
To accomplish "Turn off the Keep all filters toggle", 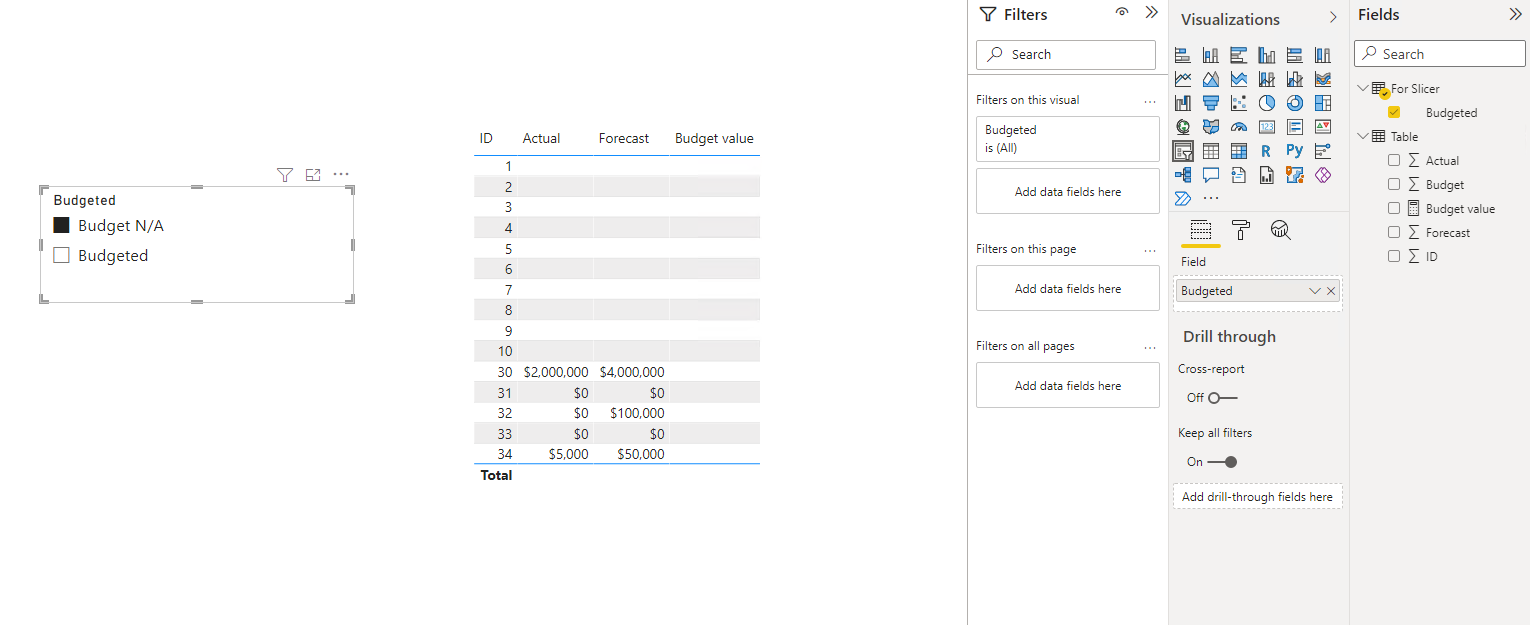I will click(x=1222, y=462).
